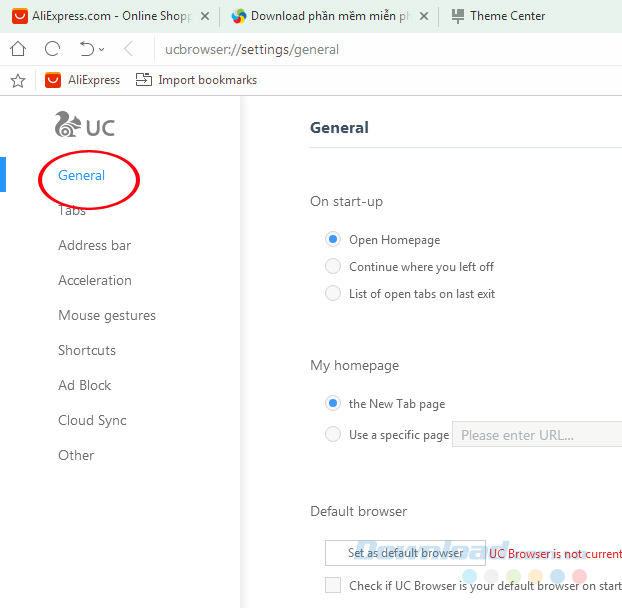Click the Import bookmarks icon
622x608 pixels.
coord(143,80)
